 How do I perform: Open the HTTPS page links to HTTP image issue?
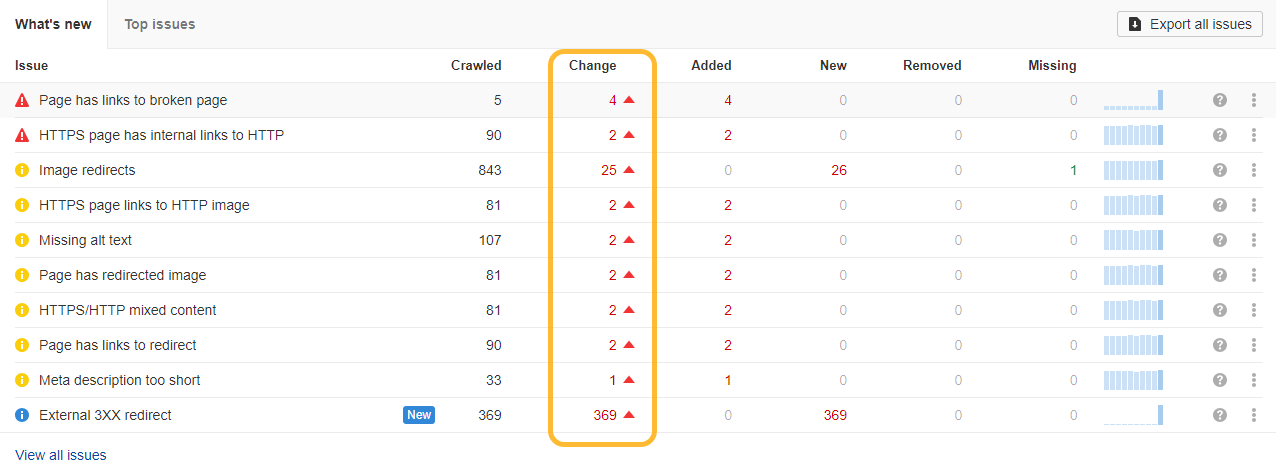144,205
